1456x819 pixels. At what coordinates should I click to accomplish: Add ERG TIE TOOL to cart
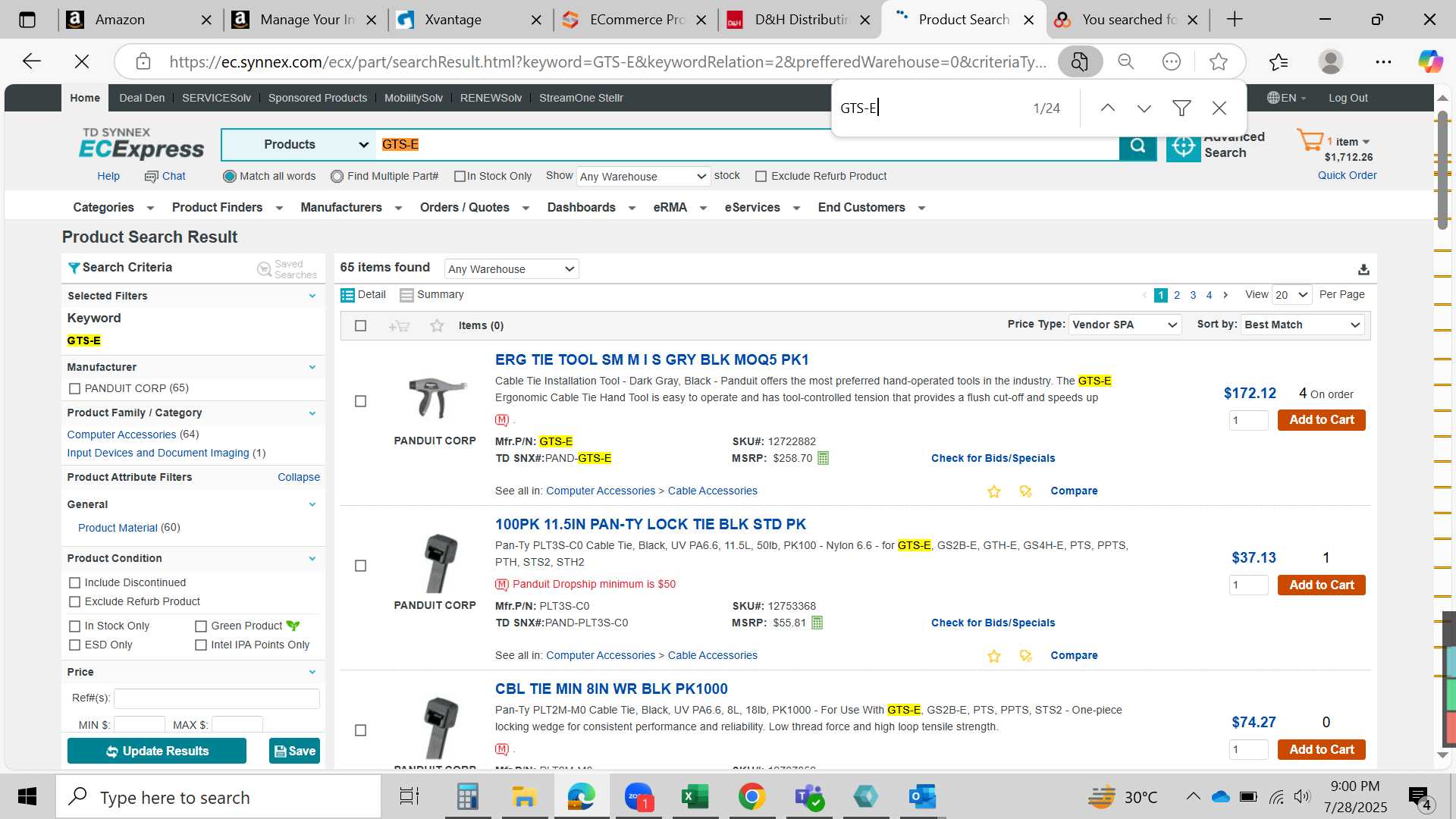1321,420
